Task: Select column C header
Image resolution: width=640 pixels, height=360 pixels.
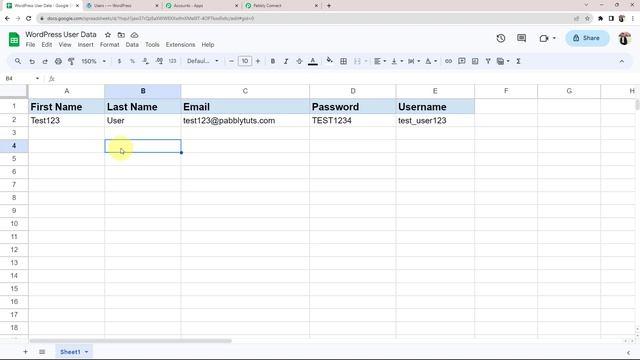Action: pos(245,91)
